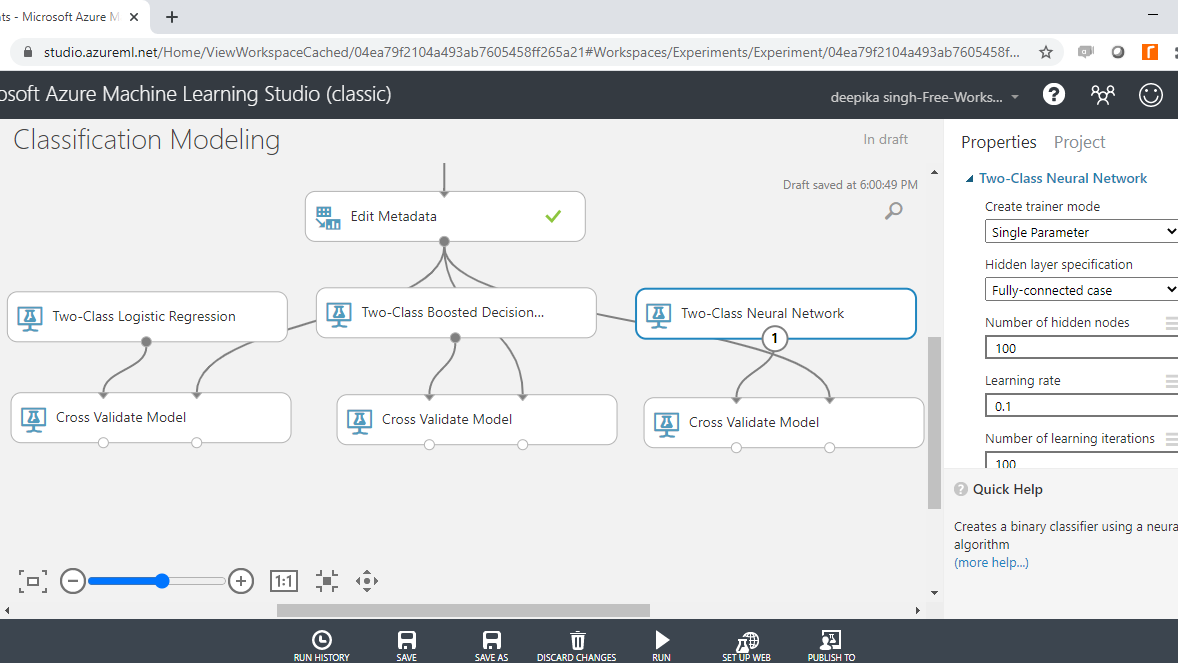The height and width of the screenshot is (663, 1178).
Task: Reset zoom to actual size 1:1
Action: pyautogui.click(x=284, y=581)
